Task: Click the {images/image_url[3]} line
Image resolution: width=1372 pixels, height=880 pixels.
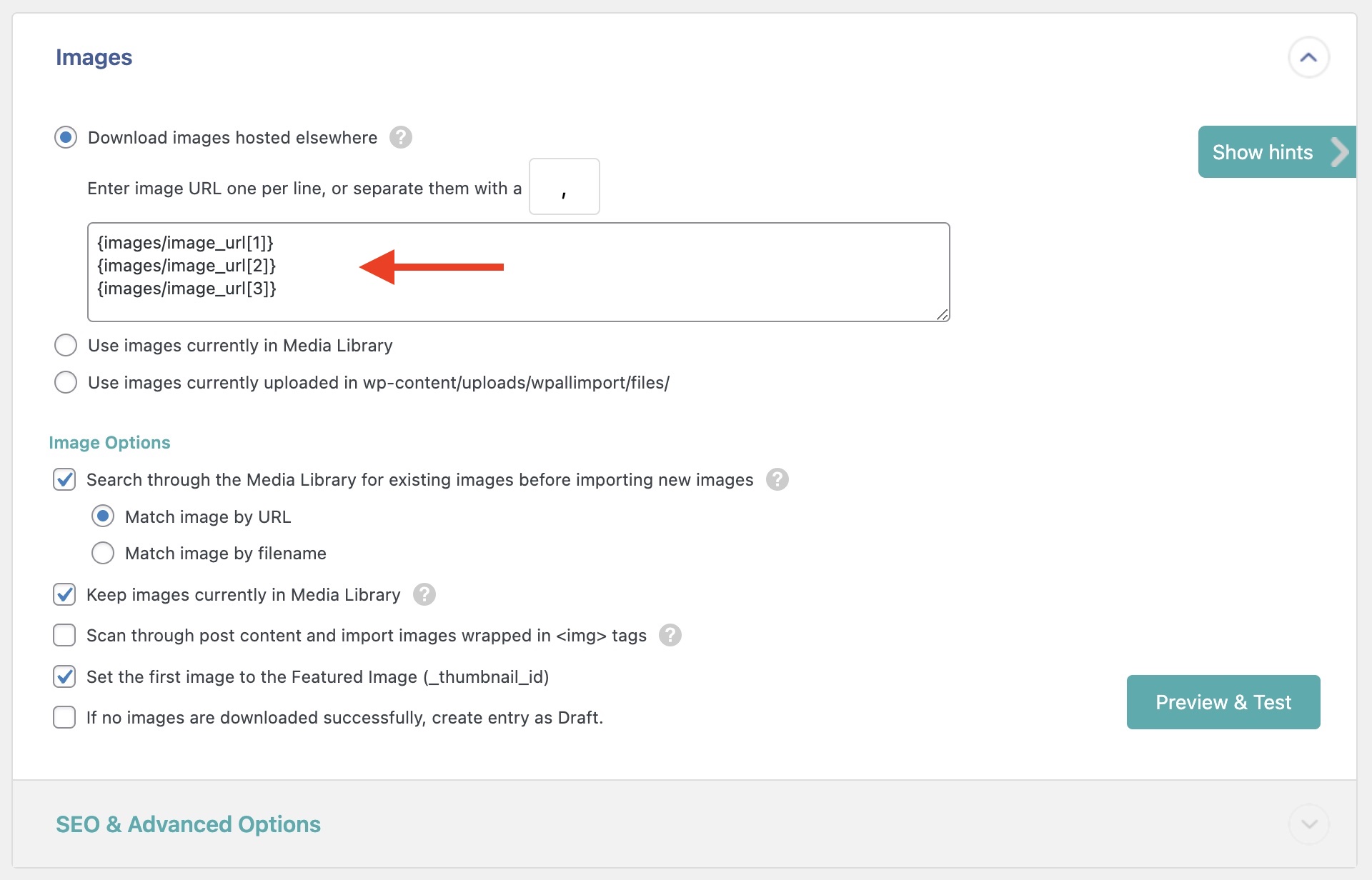Action: tap(187, 289)
